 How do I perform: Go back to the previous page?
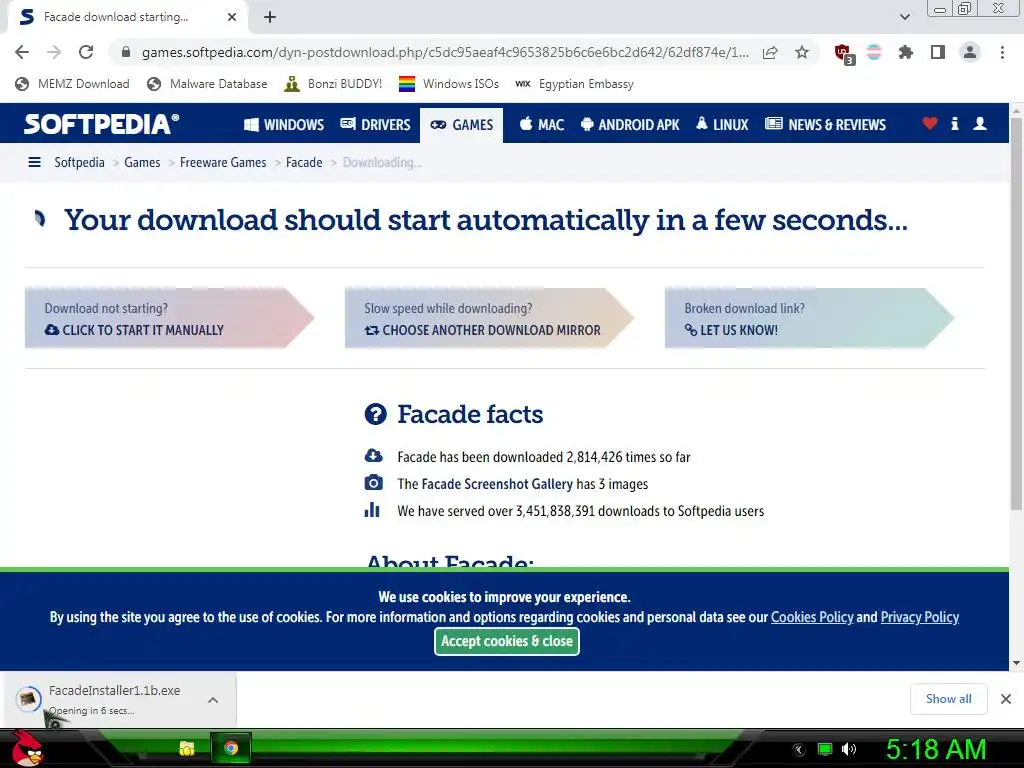(x=22, y=52)
